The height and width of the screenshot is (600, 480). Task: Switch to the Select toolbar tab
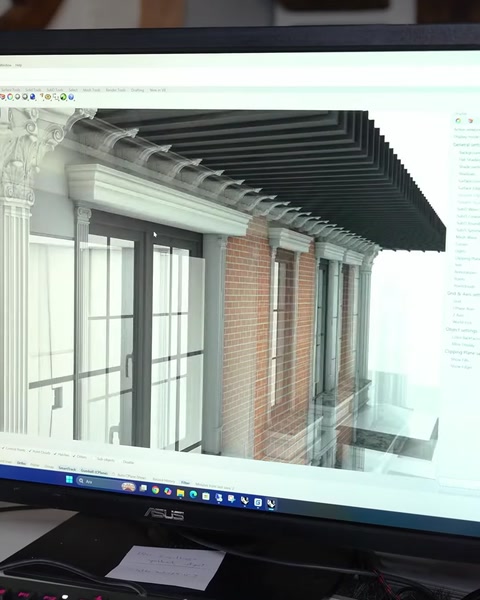pyautogui.click(x=73, y=90)
